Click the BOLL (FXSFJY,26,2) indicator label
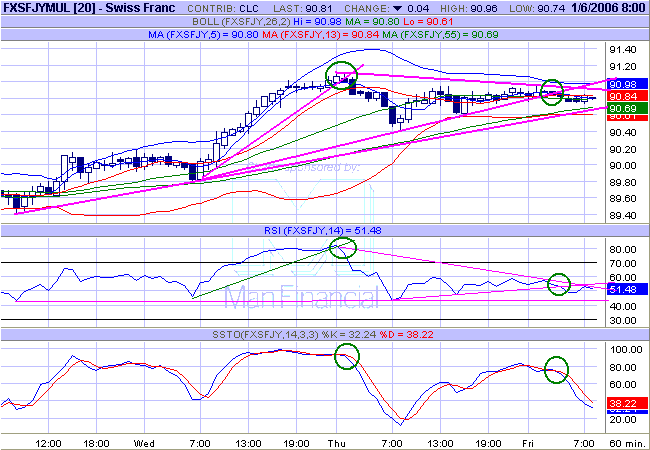 click(x=239, y=22)
